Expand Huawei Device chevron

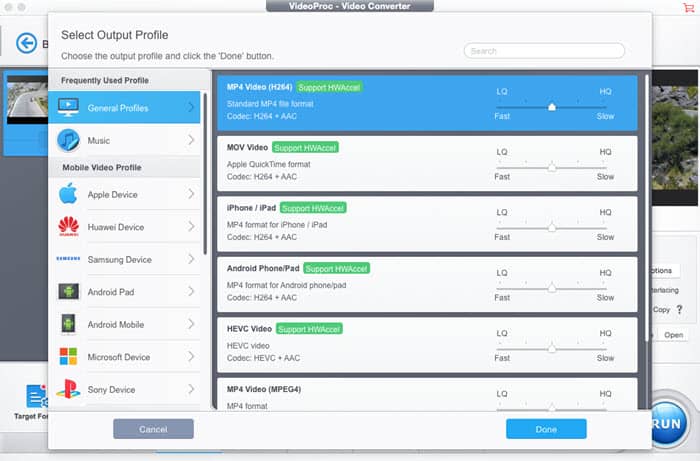point(191,226)
